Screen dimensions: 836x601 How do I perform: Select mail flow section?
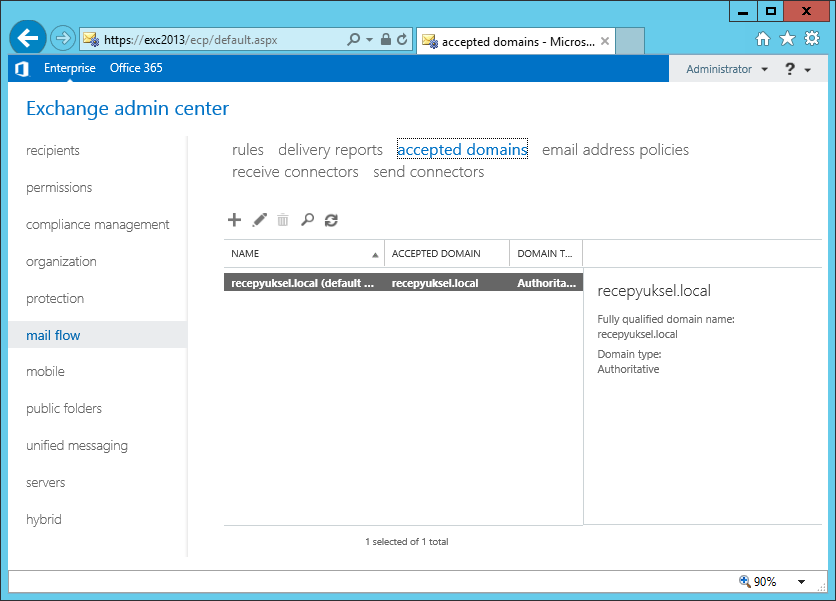(98, 335)
